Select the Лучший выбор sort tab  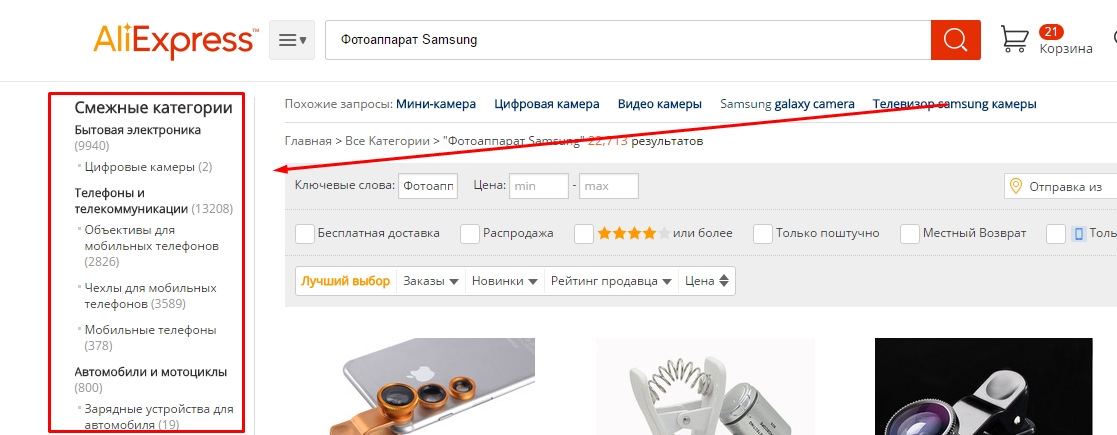[346, 281]
